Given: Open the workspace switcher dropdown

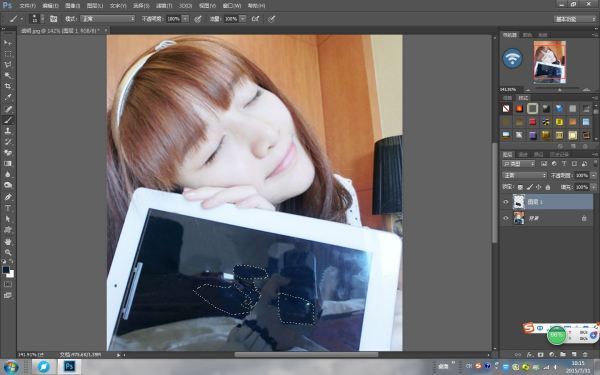Looking at the screenshot, I should (x=575, y=19).
